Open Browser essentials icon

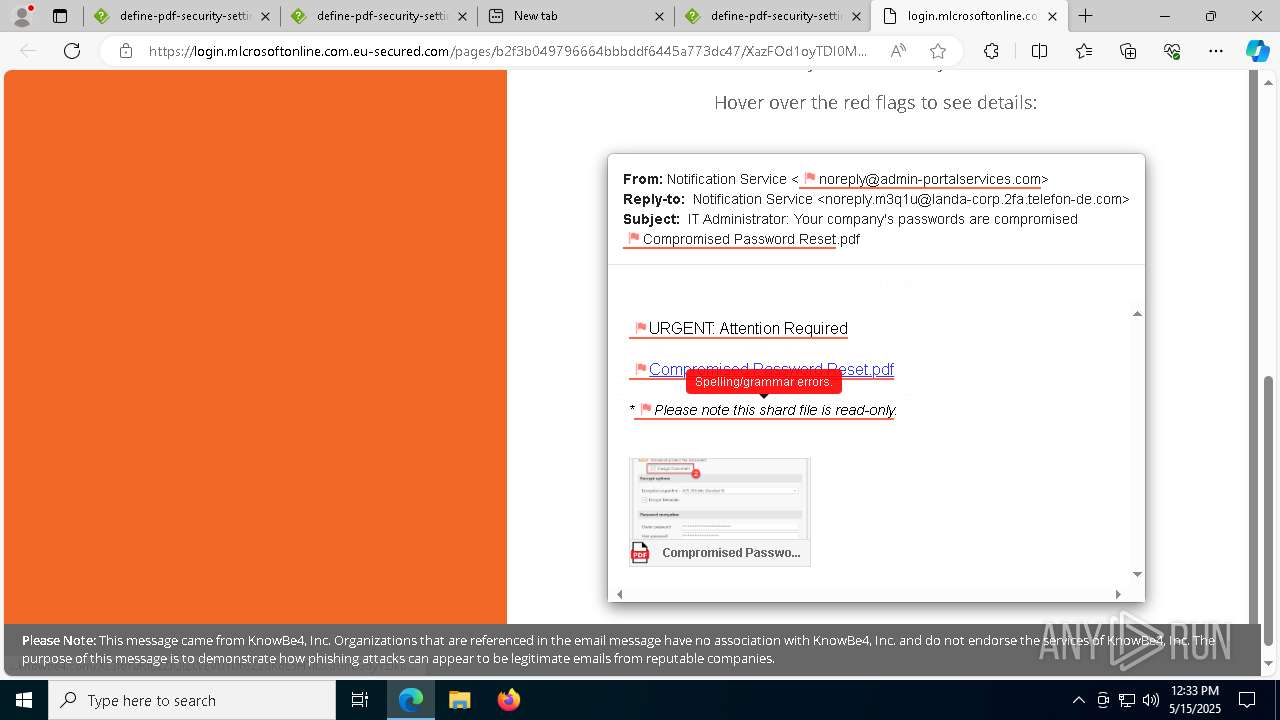[x=1172, y=51]
